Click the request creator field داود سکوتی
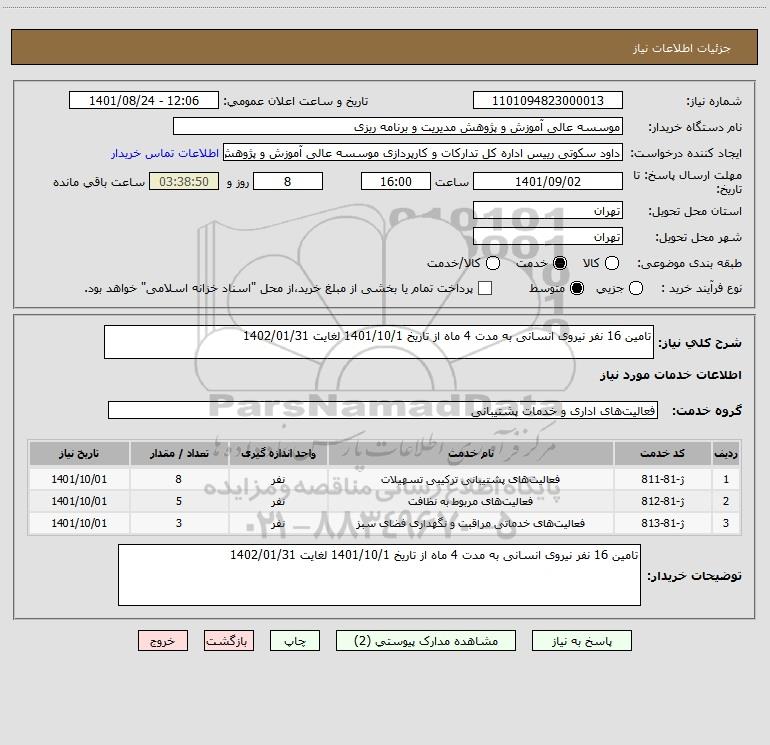 coord(423,153)
